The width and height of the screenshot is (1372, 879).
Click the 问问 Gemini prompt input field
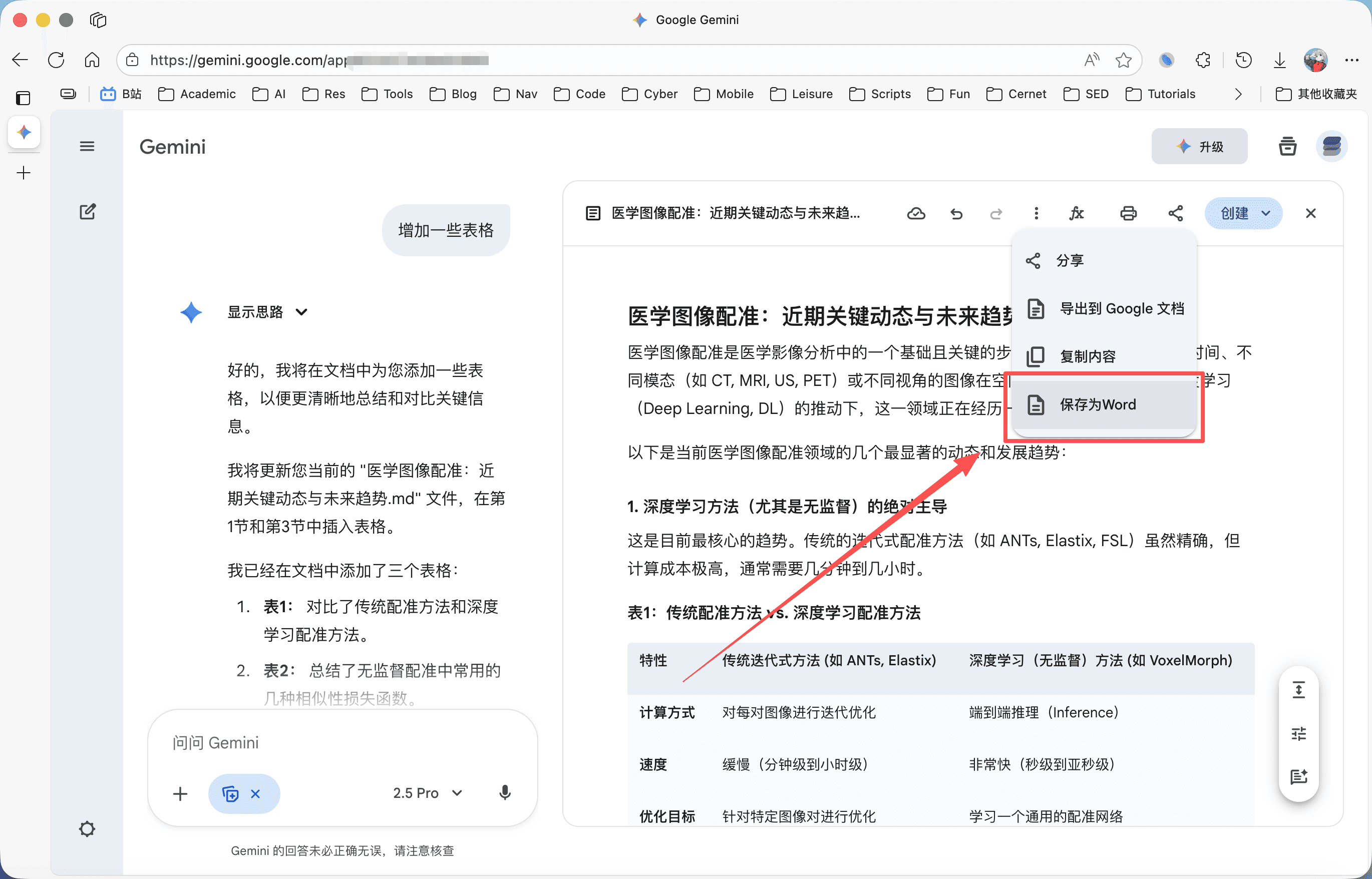[342, 742]
